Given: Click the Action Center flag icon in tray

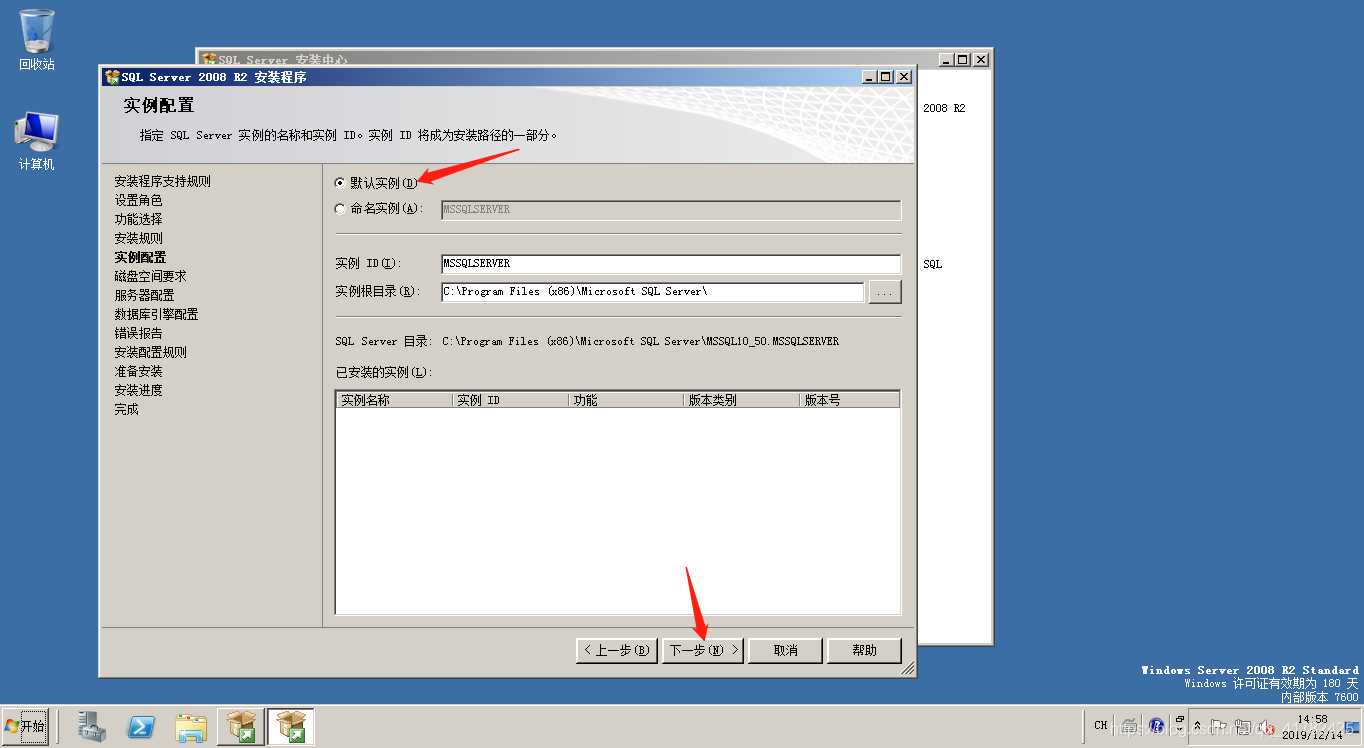Looking at the screenshot, I should 1219,726.
